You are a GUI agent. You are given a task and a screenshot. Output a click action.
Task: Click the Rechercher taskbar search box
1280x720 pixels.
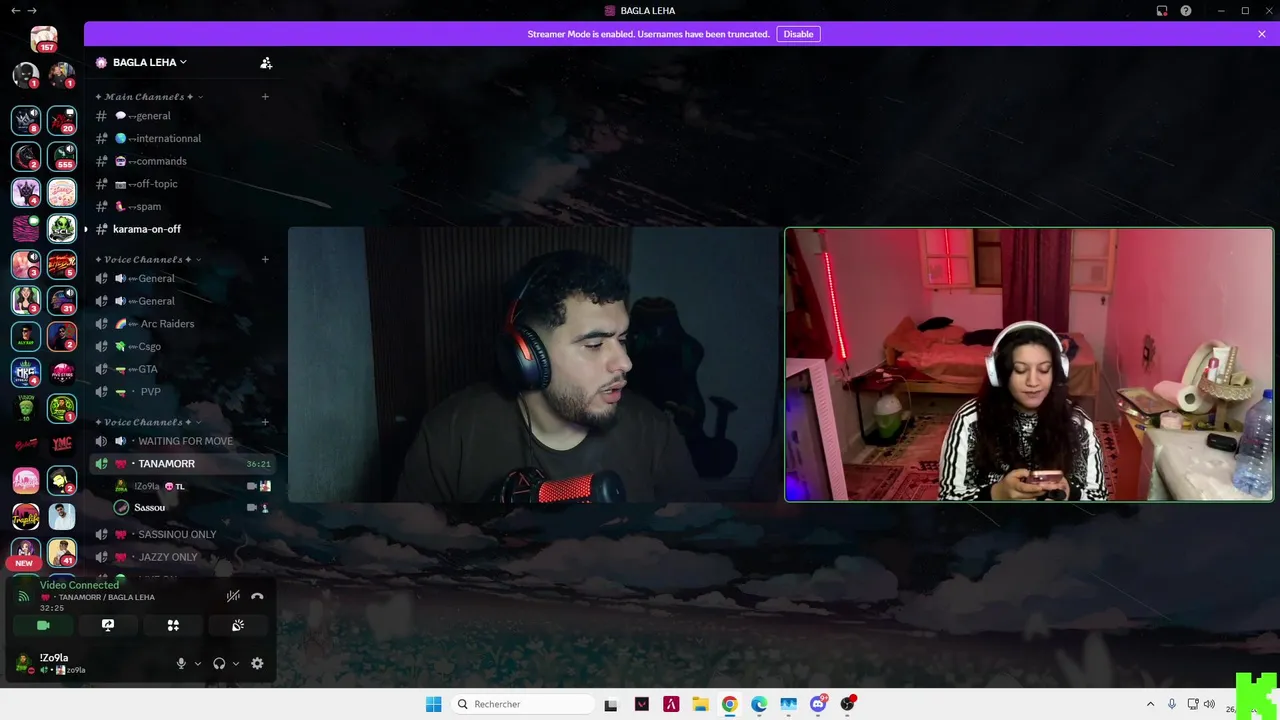(522, 704)
